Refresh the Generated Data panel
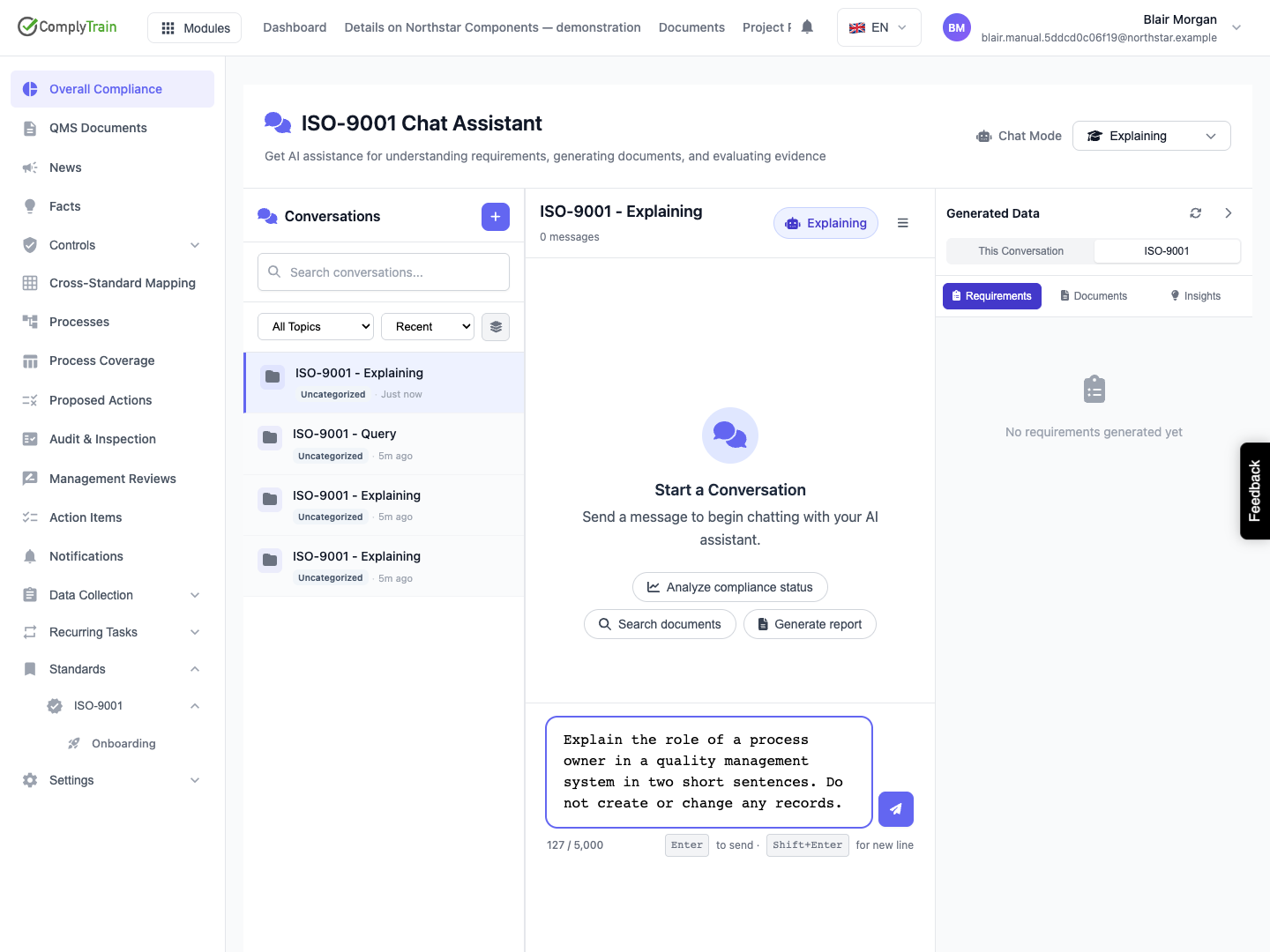The width and height of the screenshot is (1270, 952). point(1196,213)
